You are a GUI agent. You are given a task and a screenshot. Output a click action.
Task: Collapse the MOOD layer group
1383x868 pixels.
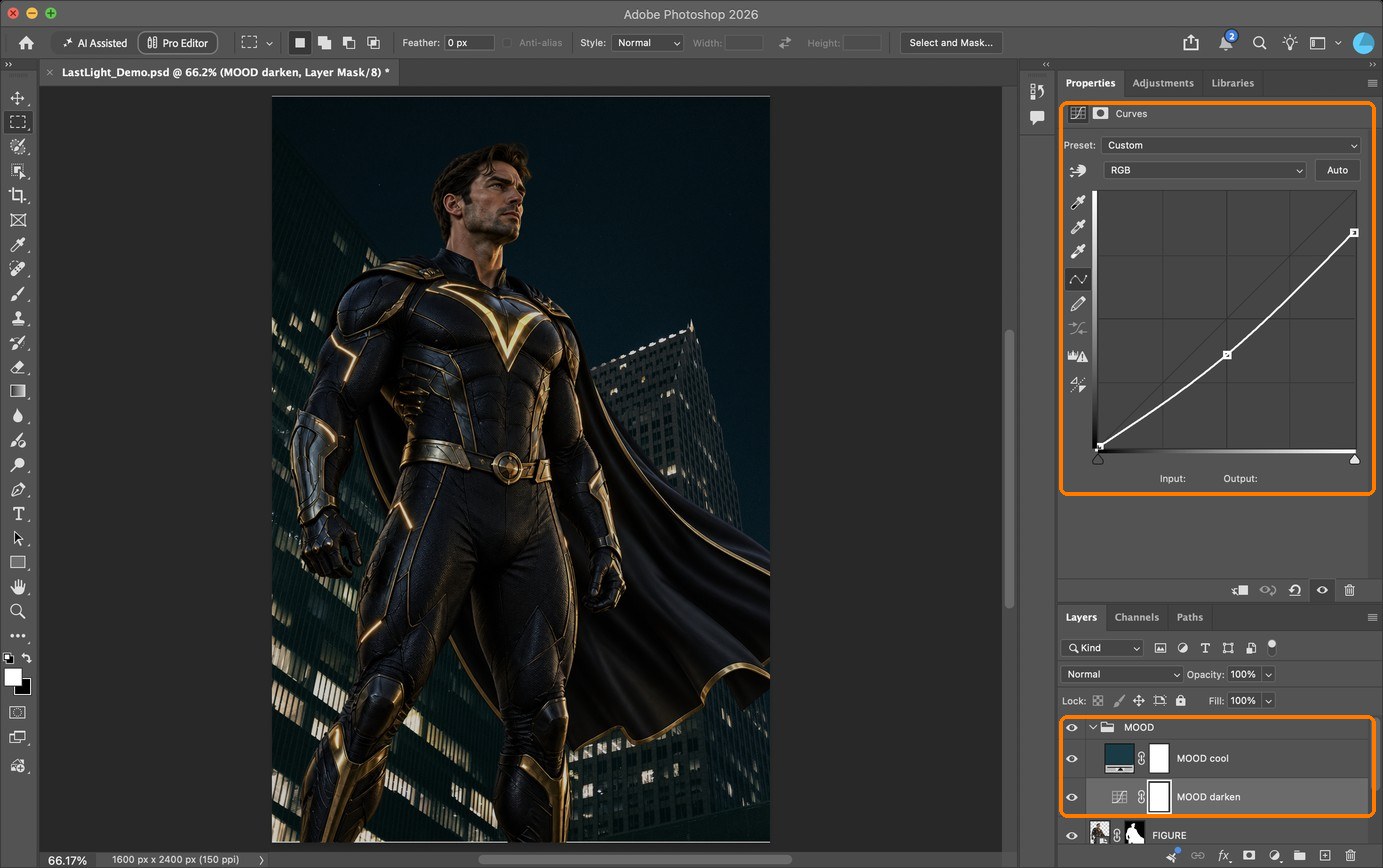click(1093, 727)
